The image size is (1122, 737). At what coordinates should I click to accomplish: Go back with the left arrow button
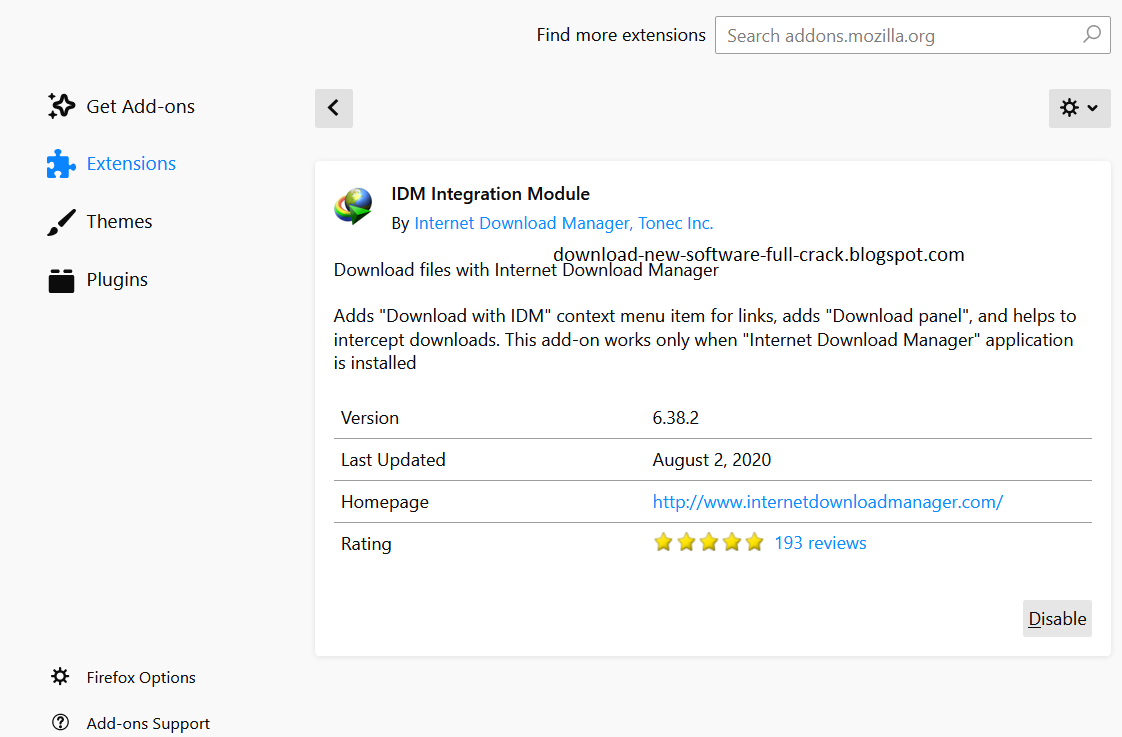pyautogui.click(x=333, y=108)
